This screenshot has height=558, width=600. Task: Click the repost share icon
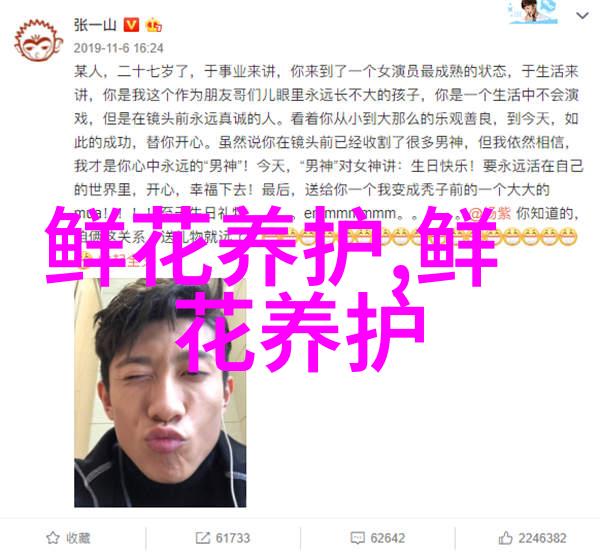coord(202,538)
